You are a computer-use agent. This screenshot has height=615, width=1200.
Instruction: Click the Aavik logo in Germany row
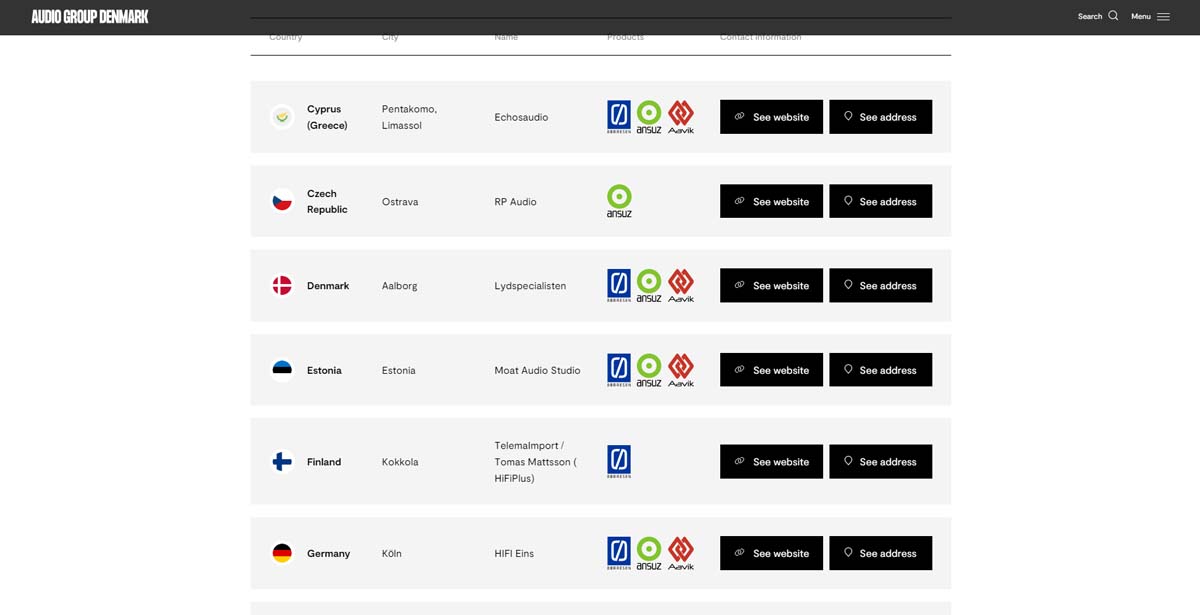[681, 553]
